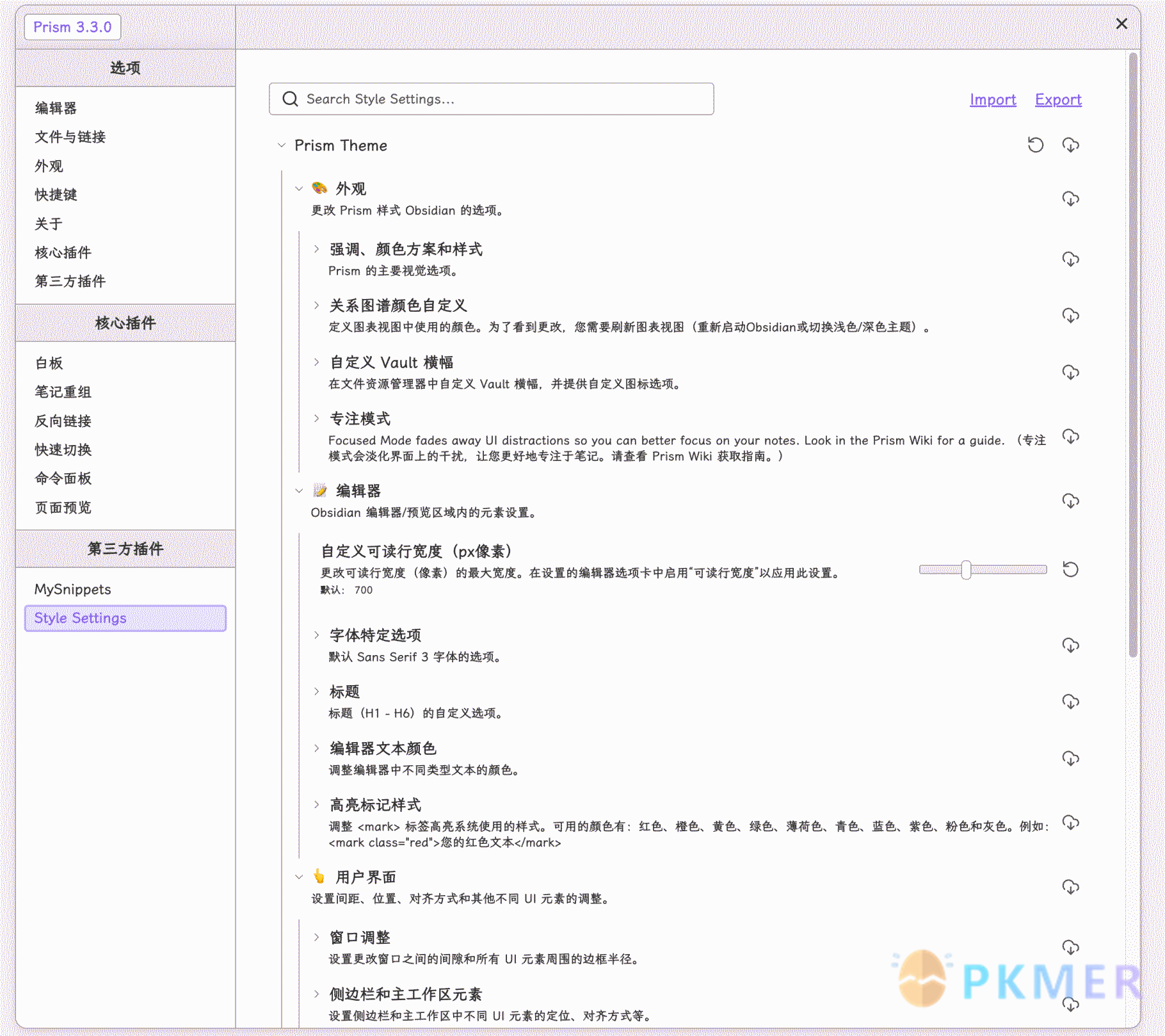
Task: Close the settings dialog
Action: click(1121, 24)
